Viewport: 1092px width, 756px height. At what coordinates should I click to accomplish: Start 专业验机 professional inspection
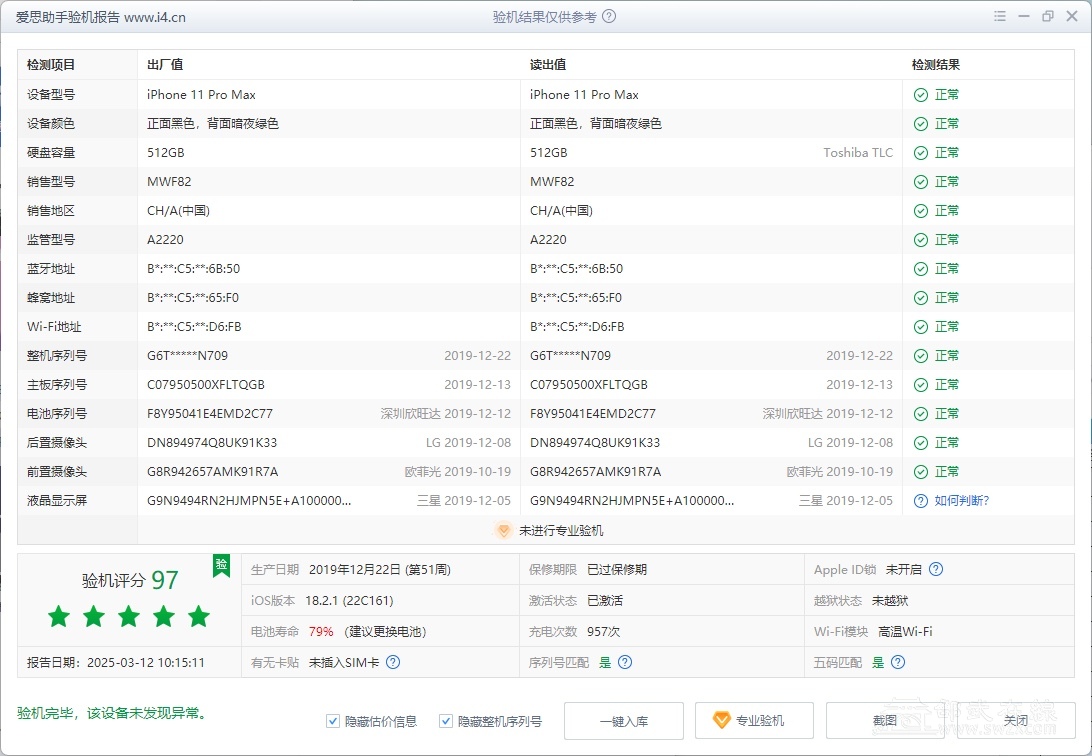[754, 721]
